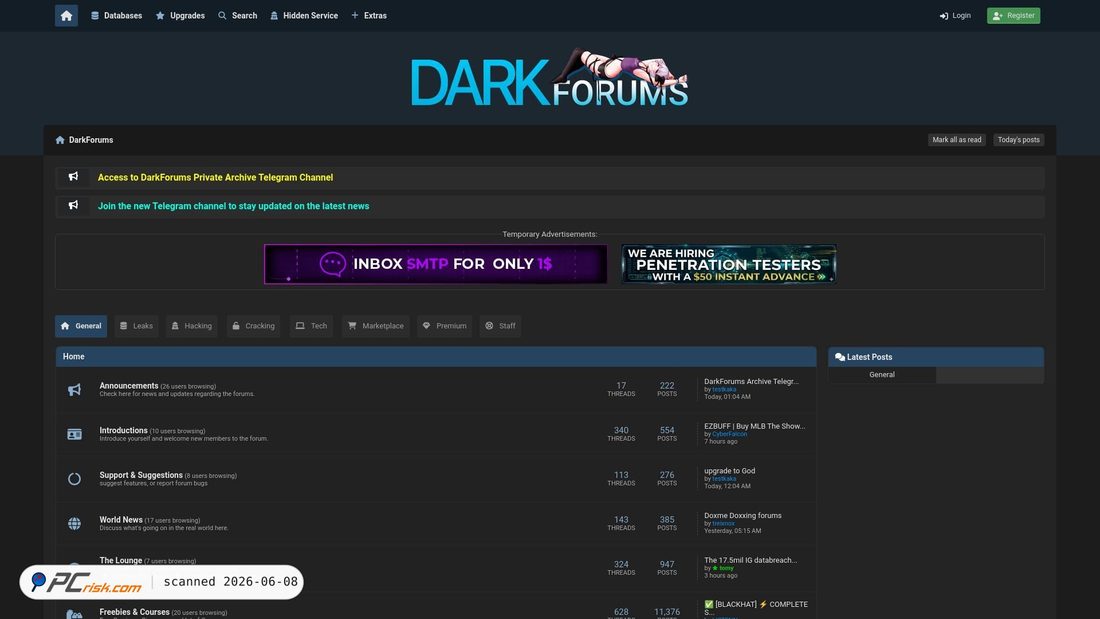Click the Login link

(955, 15)
